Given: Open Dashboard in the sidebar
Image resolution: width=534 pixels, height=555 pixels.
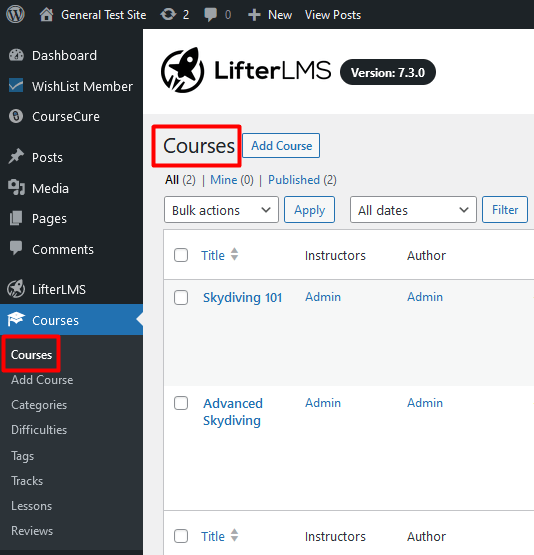Looking at the screenshot, I should tap(64, 56).
